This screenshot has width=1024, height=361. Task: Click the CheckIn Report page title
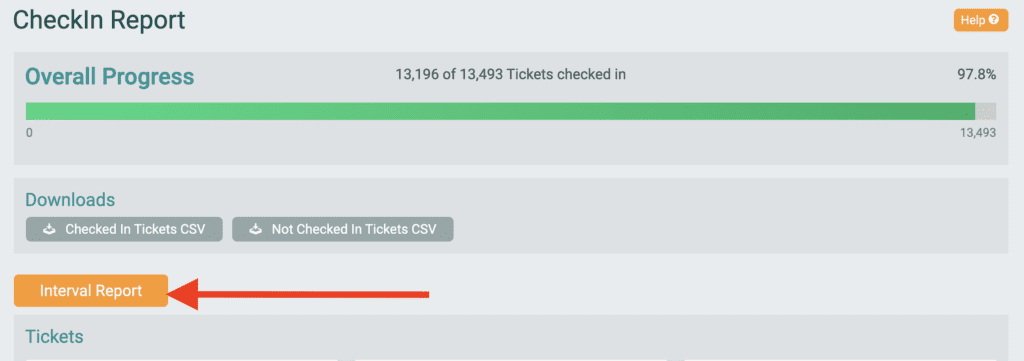[x=99, y=20]
